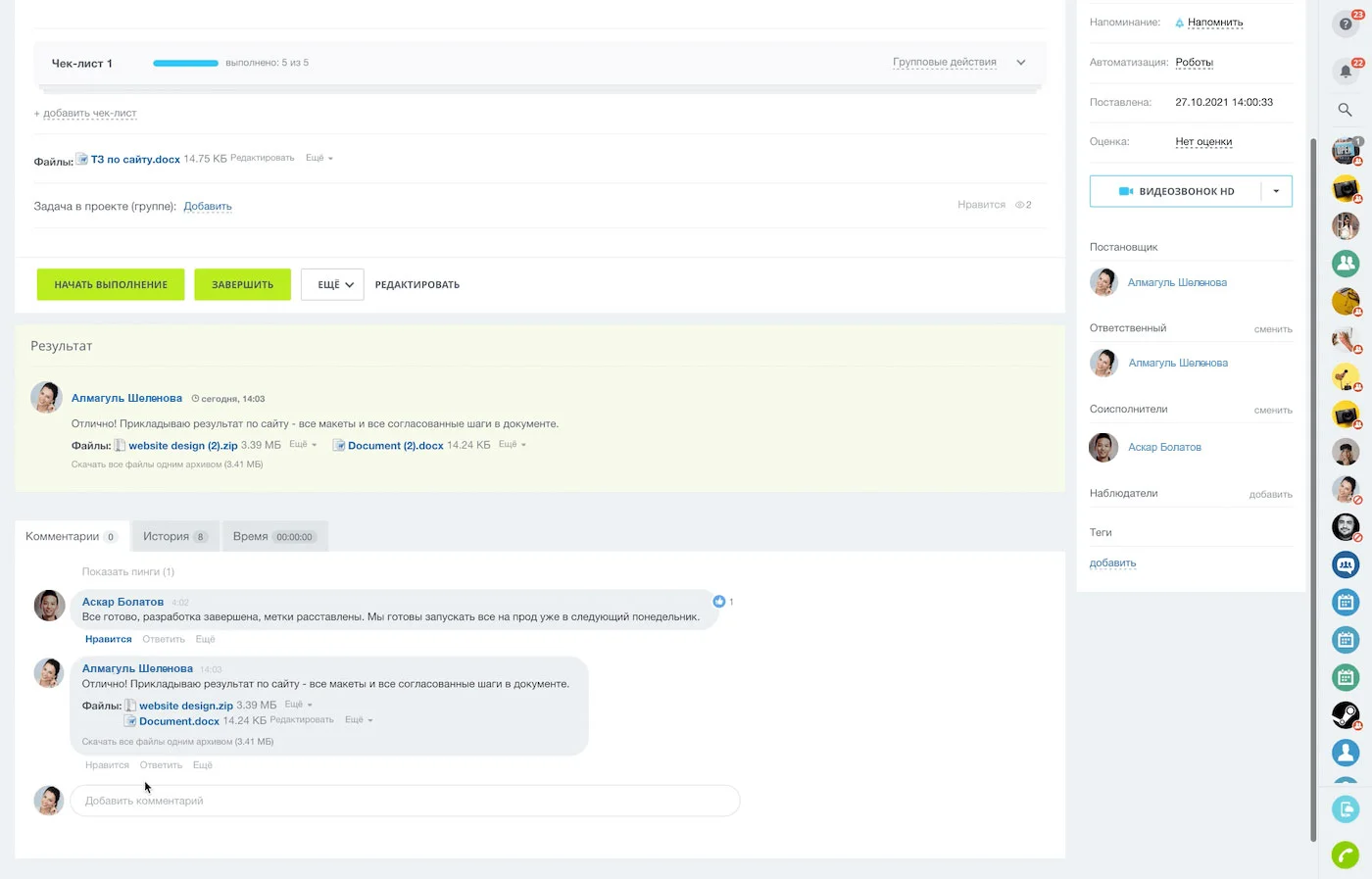This screenshot has height=879, width=1372.
Task: Click the Добавить комментарий input field
Action: pyautogui.click(x=405, y=801)
